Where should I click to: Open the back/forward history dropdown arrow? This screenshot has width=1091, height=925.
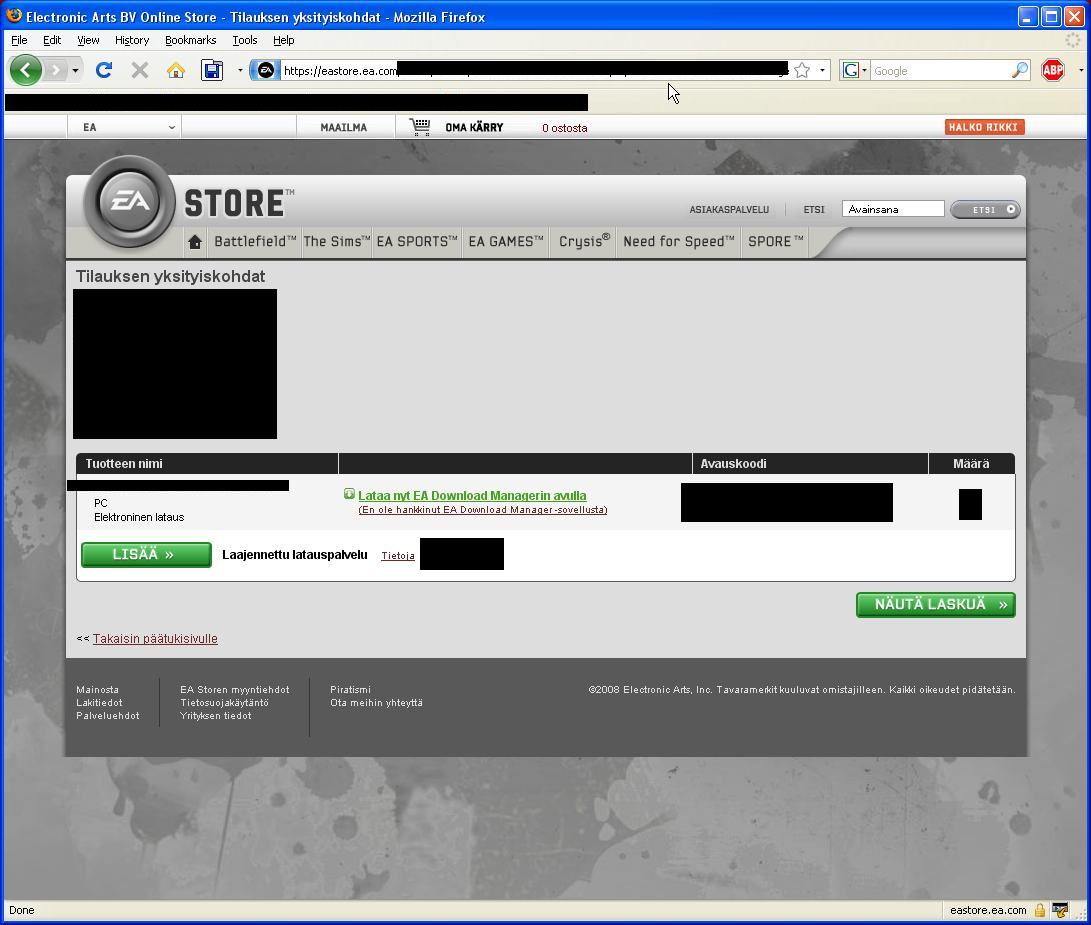click(x=75, y=70)
